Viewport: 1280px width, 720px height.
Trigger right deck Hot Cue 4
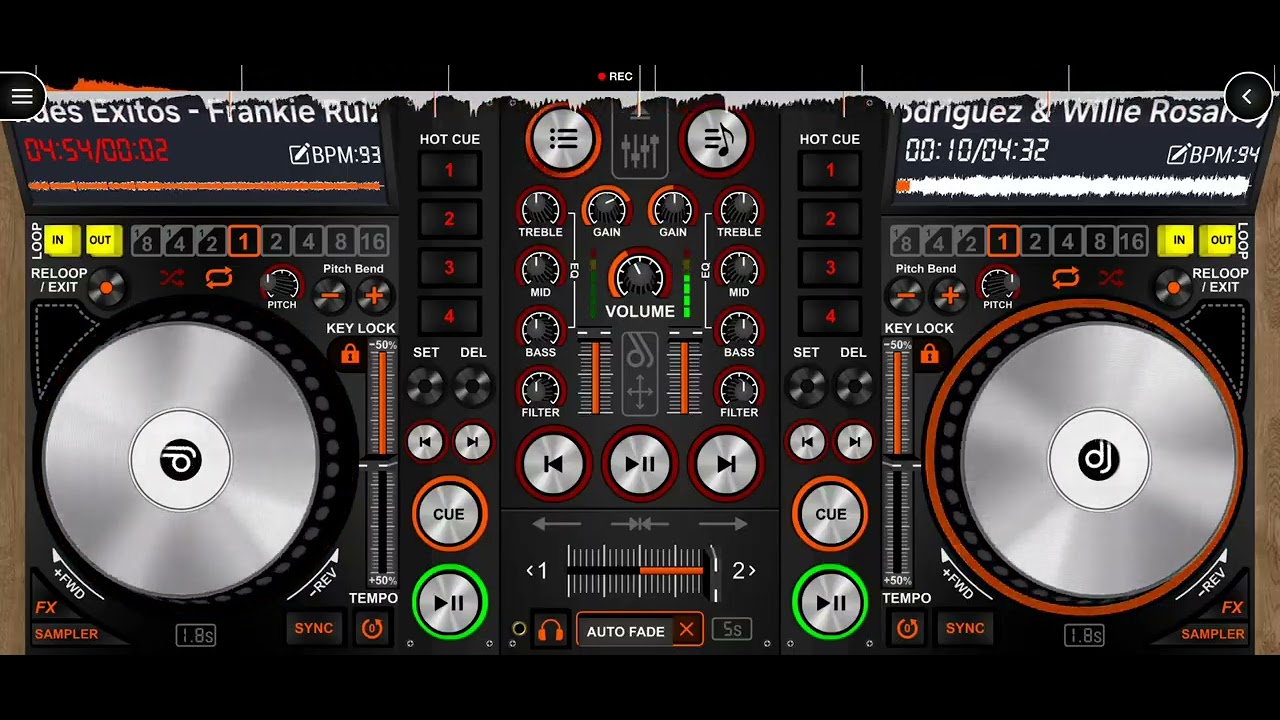click(x=830, y=317)
